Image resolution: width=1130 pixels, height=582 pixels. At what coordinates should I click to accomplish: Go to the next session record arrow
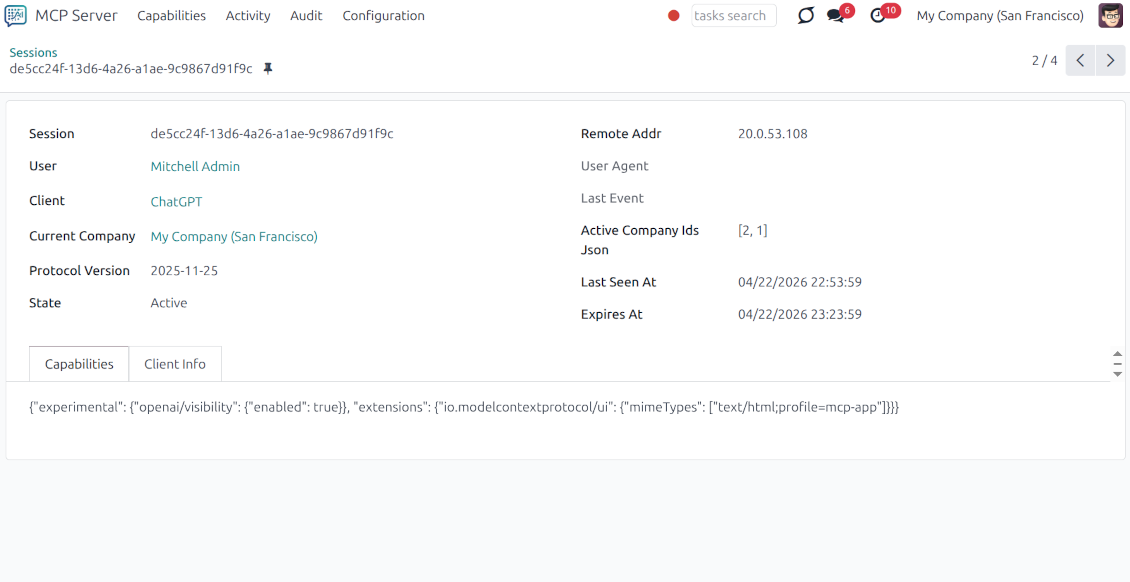1110,60
